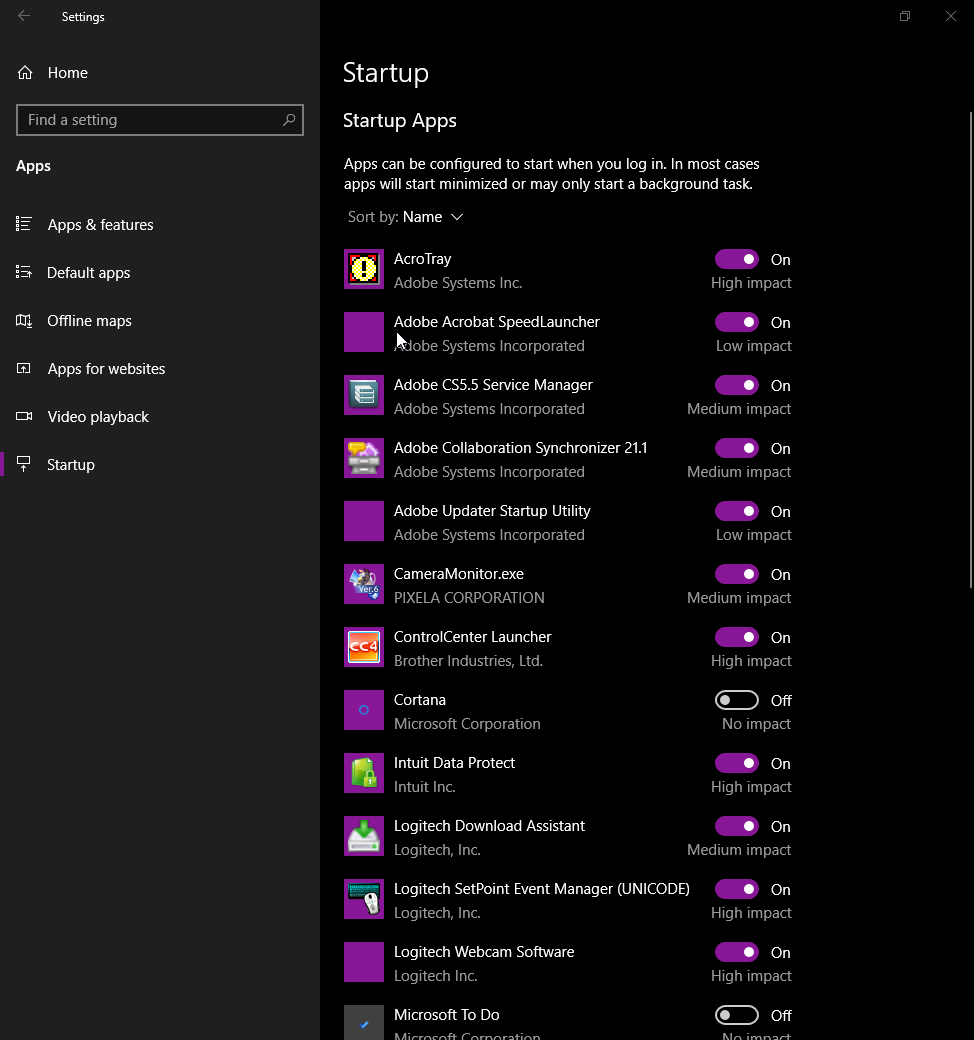Viewport: 974px width, 1040px height.
Task: Toggle Adobe CS5.5 Service Manager off
Action: click(736, 385)
